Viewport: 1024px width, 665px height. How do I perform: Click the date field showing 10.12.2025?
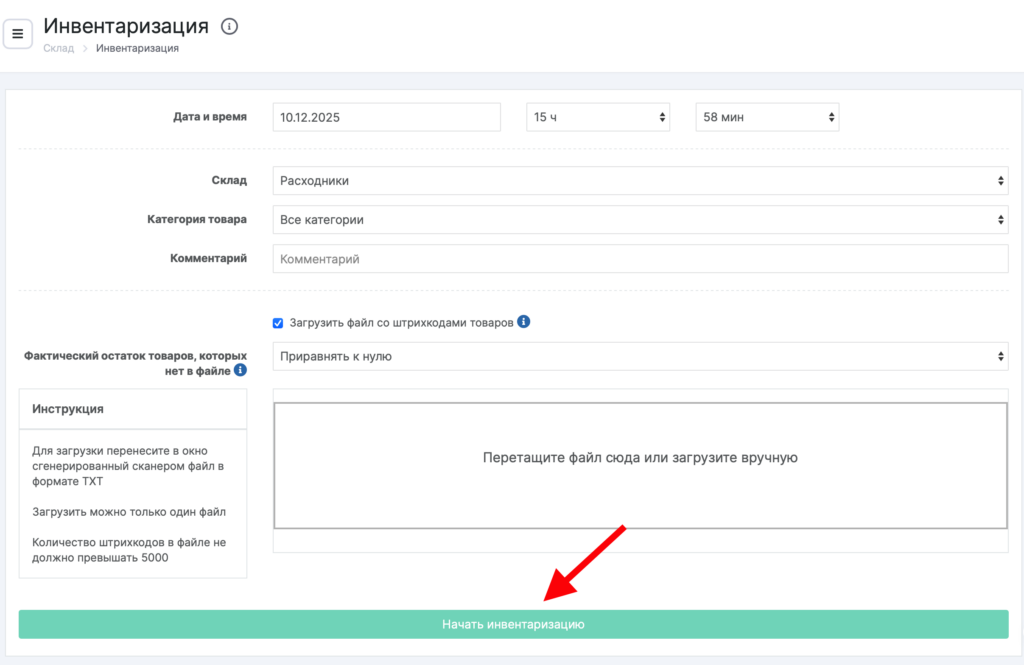coord(386,117)
